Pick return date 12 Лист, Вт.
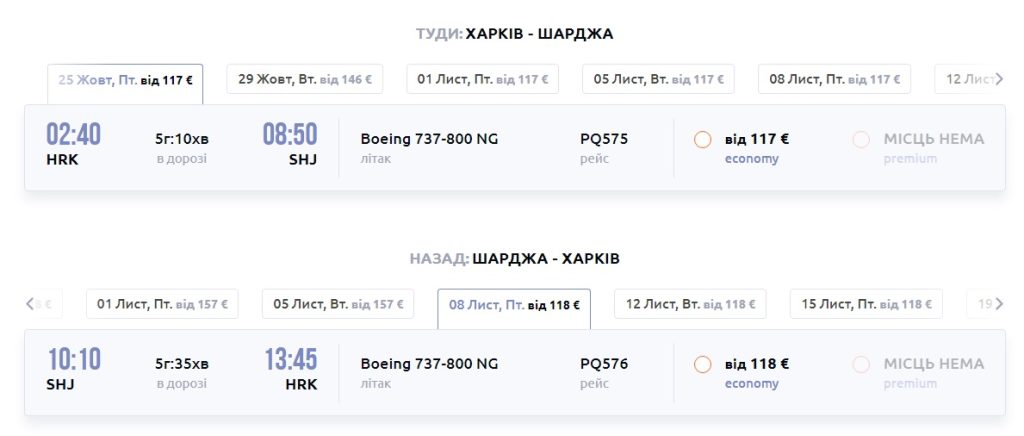Image resolution: width=1024 pixels, height=436 pixels. click(690, 304)
